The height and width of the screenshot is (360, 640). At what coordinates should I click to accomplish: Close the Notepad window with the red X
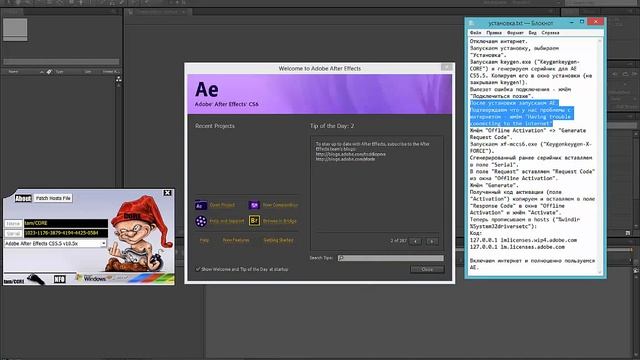[x=596, y=22]
